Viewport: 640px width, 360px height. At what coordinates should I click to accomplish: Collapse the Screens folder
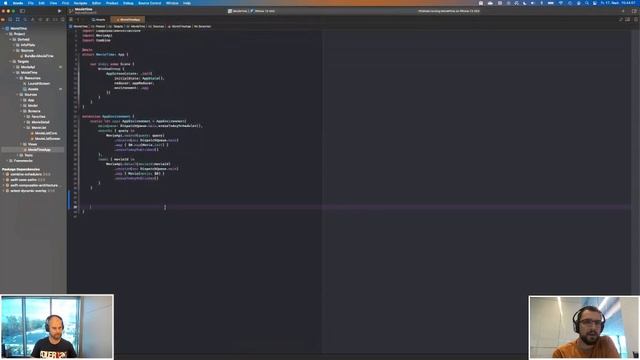tap(21, 111)
